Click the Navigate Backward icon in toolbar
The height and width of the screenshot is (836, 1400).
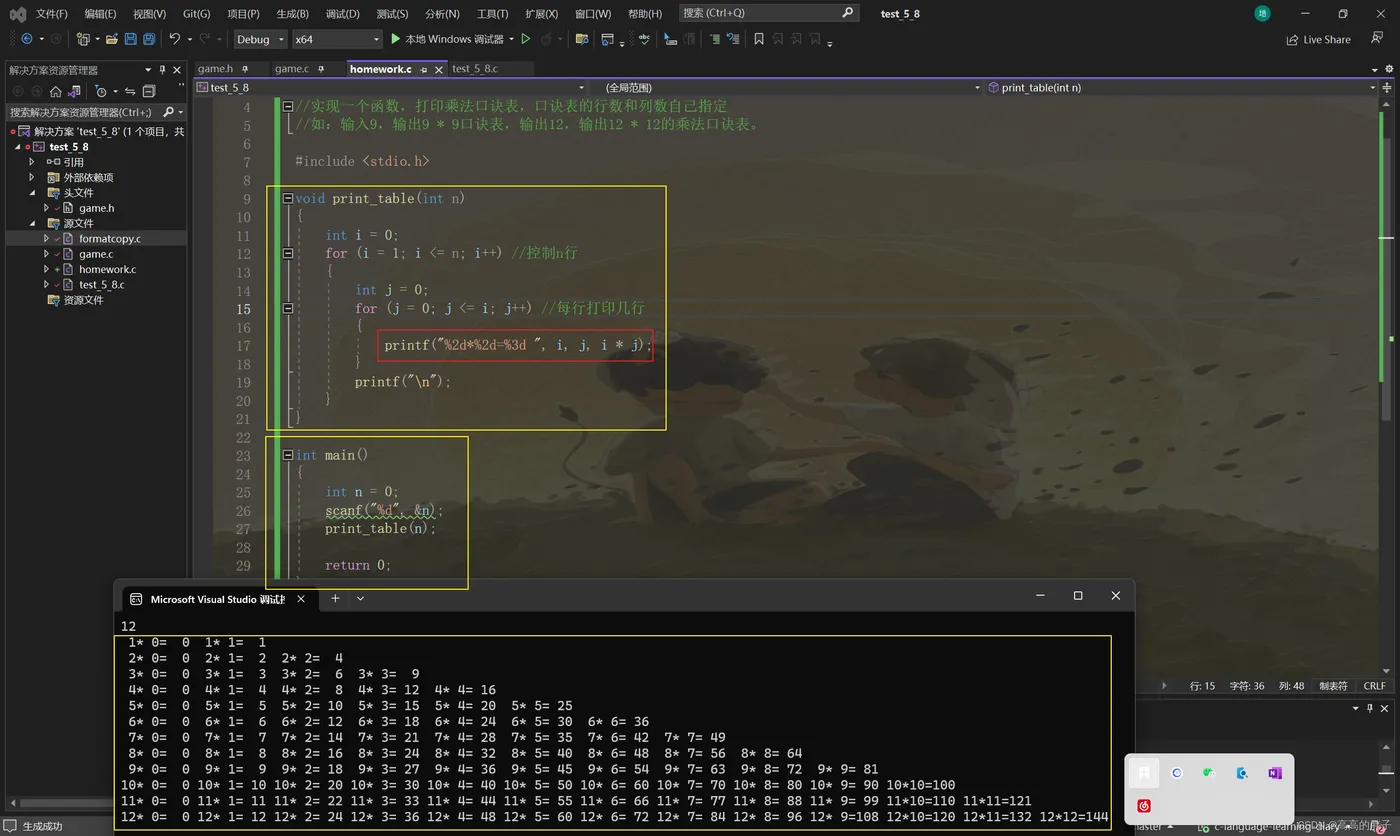26,39
